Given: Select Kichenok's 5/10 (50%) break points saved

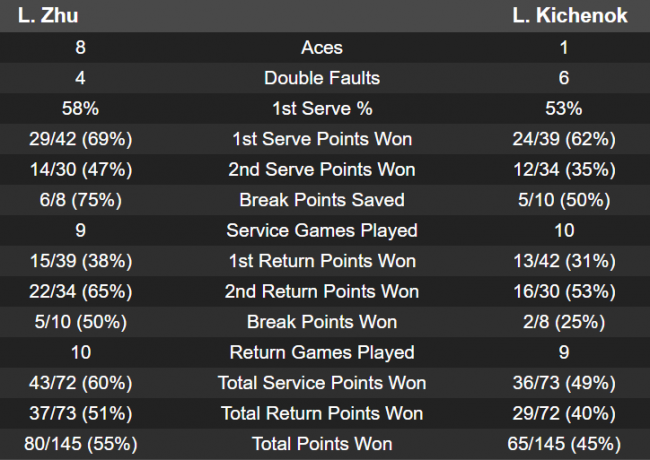Looking at the screenshot, I should tap(564, 200).
